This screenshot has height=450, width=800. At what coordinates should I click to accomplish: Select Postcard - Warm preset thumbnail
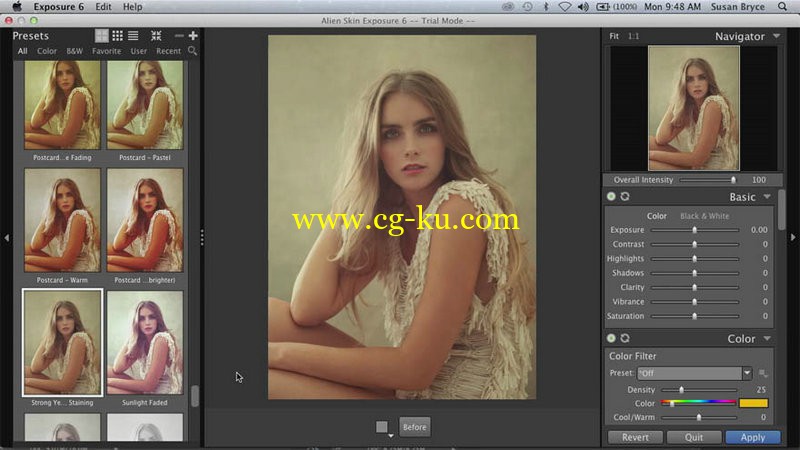tap(62, 220)
